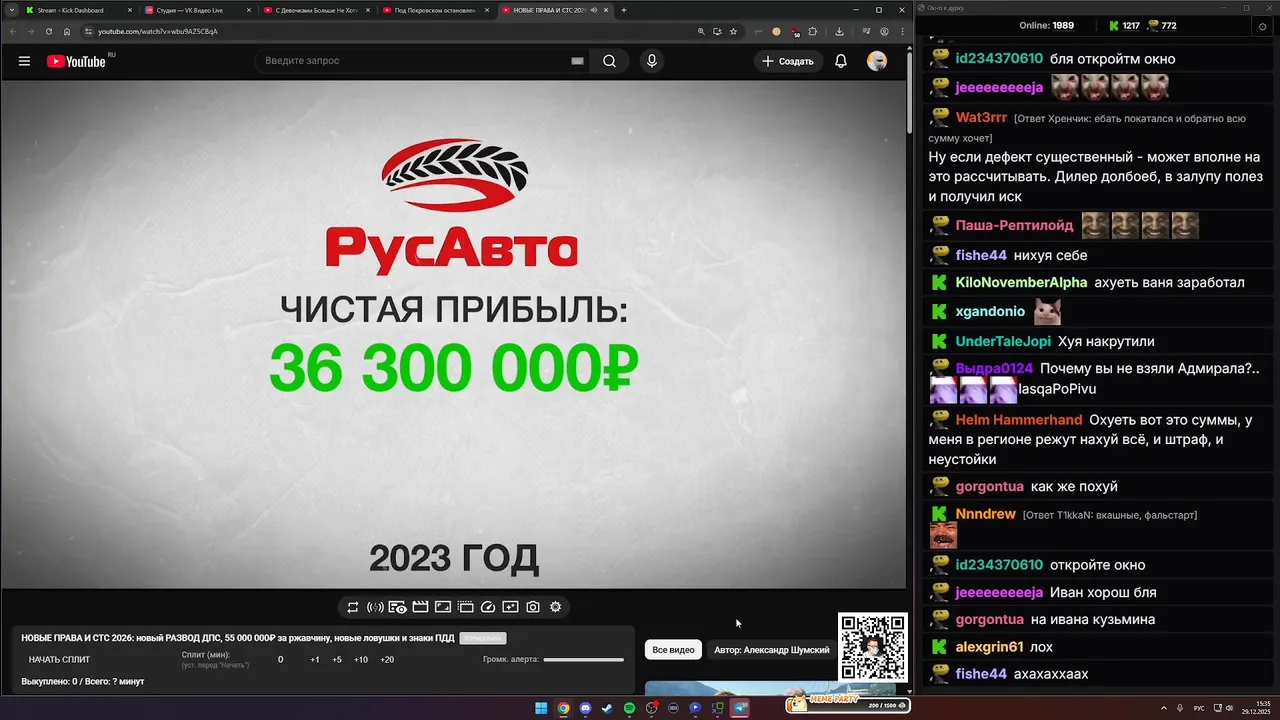
Task: Open the YouTube account avatar menu
Action: click(x=877, y=61)
